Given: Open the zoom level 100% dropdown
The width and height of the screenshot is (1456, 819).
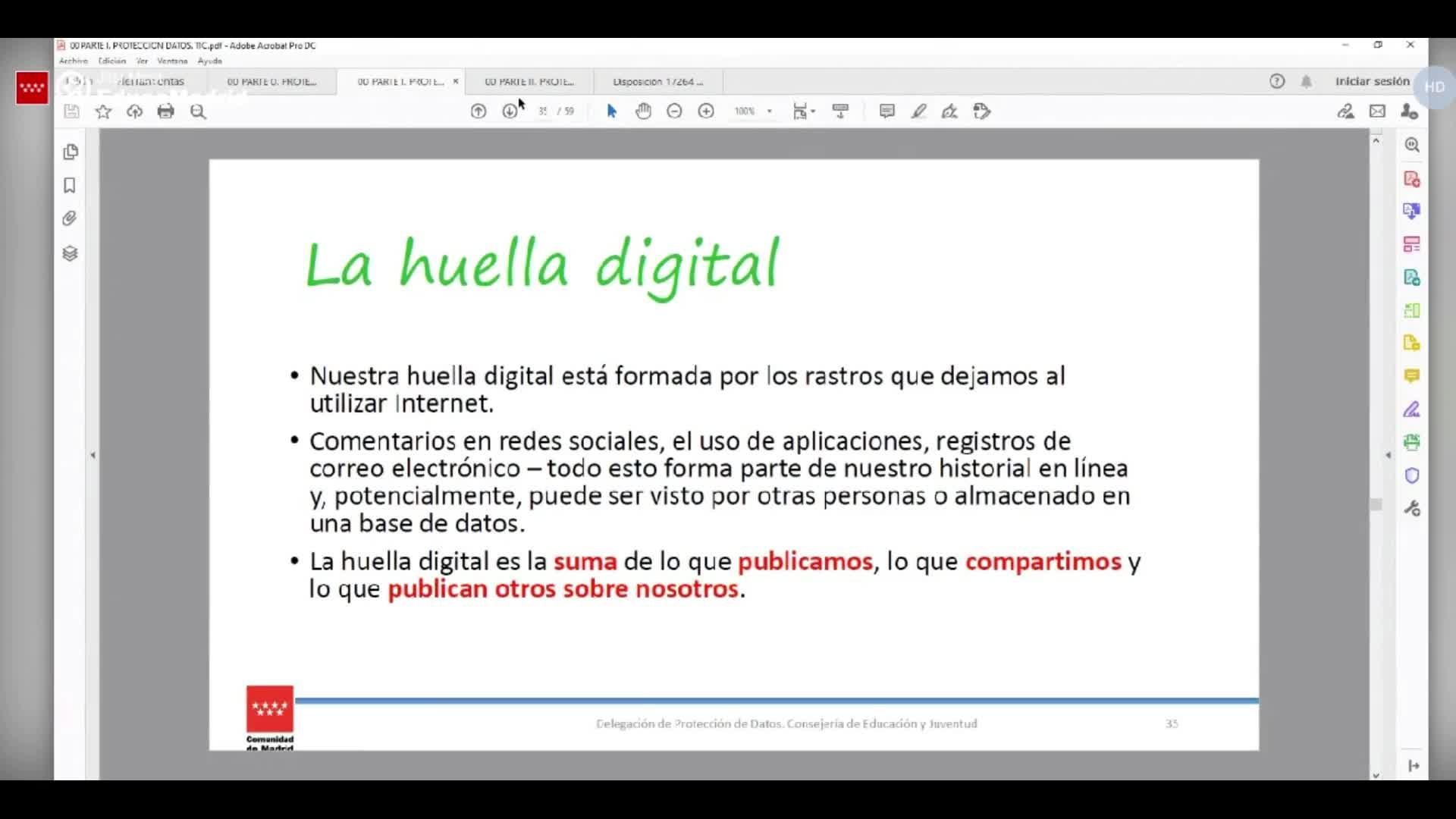Looking at the screenshot, I should 769,111.
